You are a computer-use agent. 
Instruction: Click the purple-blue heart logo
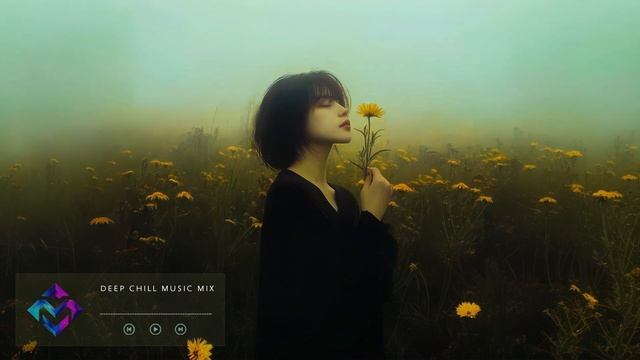(x=55, y=309)
